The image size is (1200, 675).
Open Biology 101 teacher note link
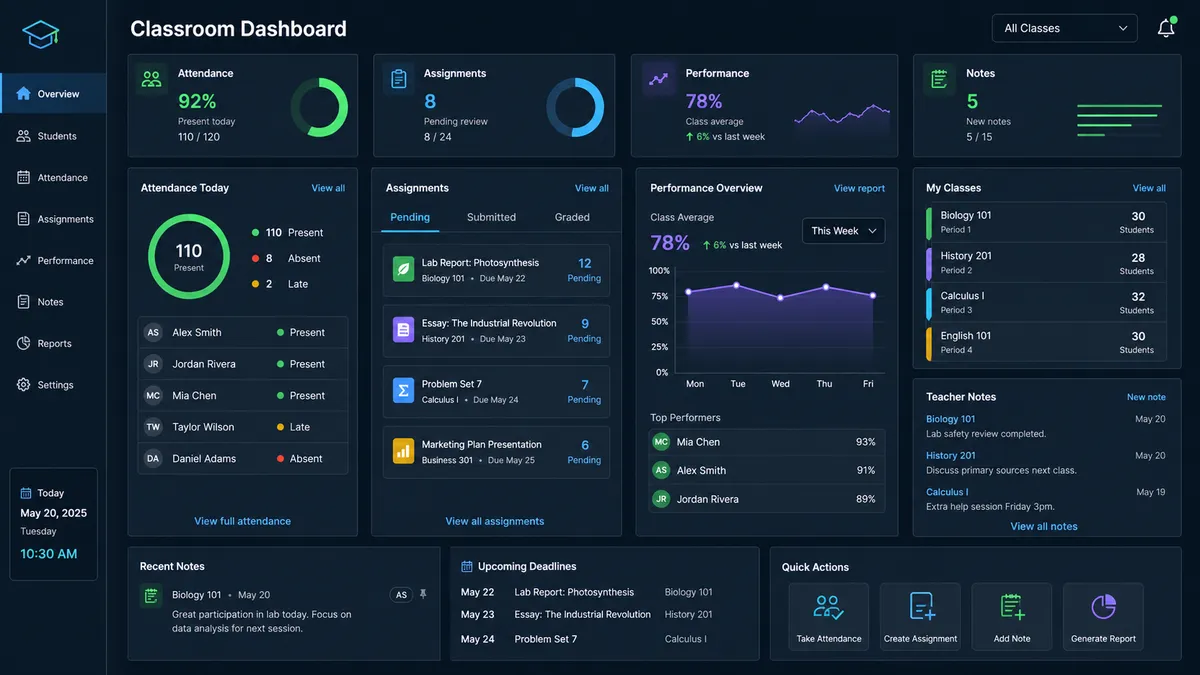click(x=951, y=419)
